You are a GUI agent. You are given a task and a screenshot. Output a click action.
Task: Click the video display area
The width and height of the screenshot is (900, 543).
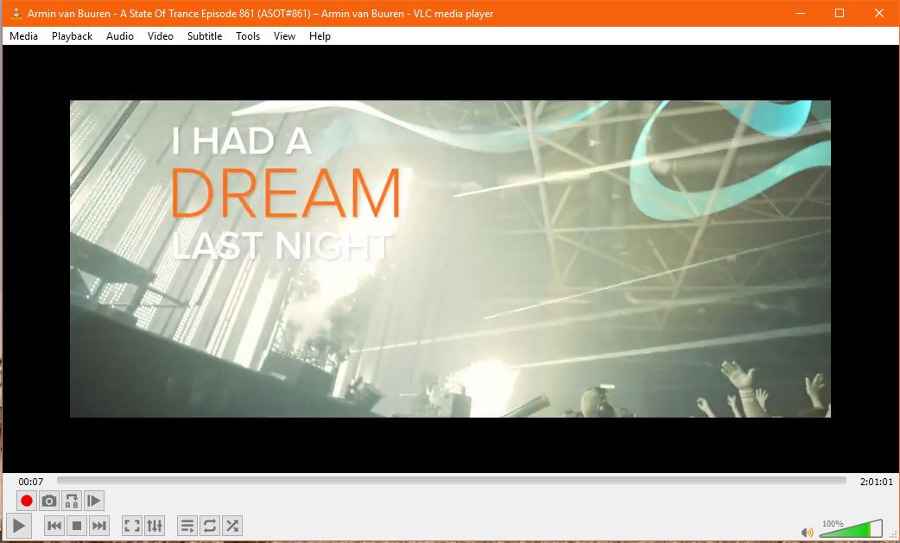point(450,259)
